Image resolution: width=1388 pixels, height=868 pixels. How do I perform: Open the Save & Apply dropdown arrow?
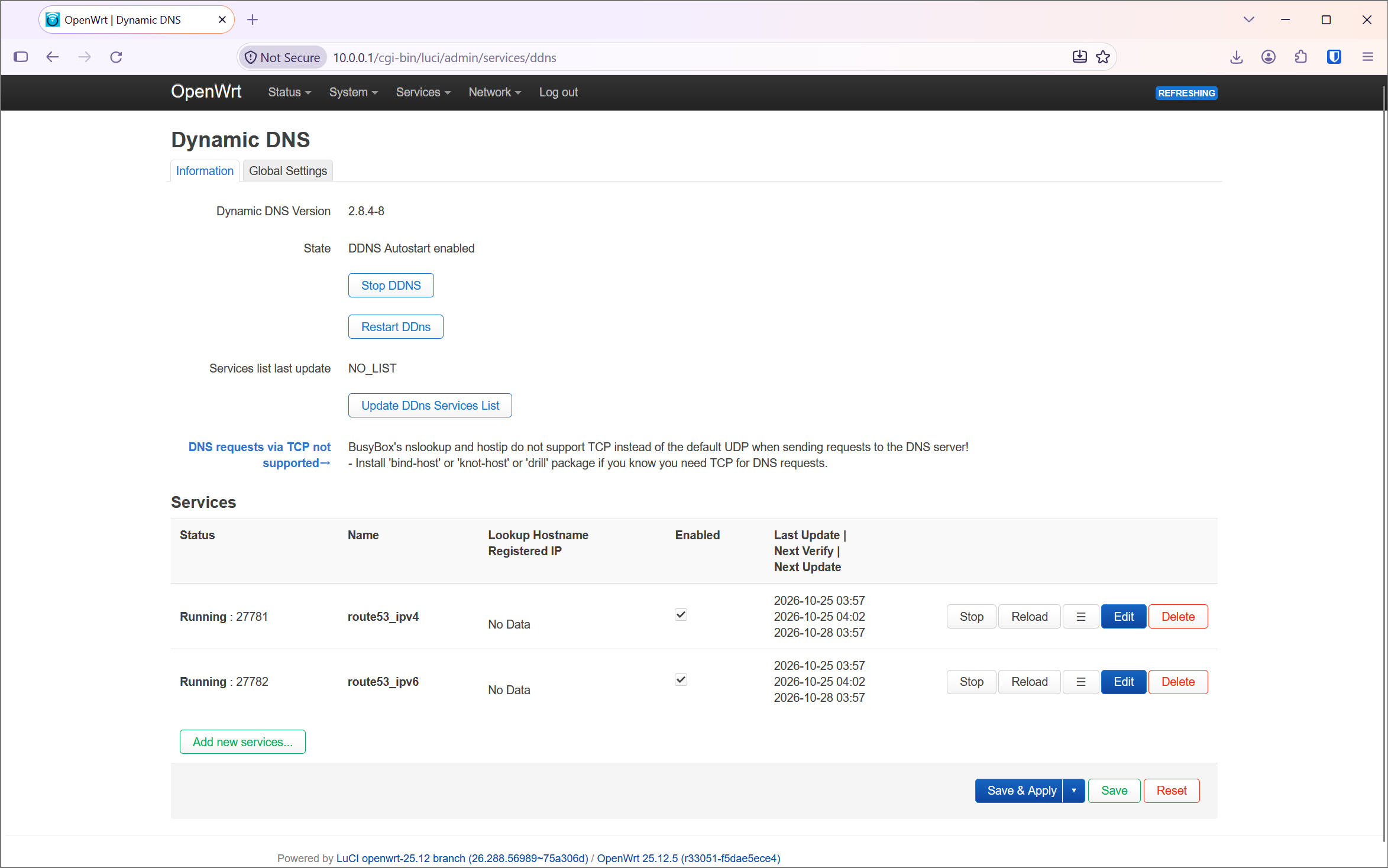click(1073, 791)
